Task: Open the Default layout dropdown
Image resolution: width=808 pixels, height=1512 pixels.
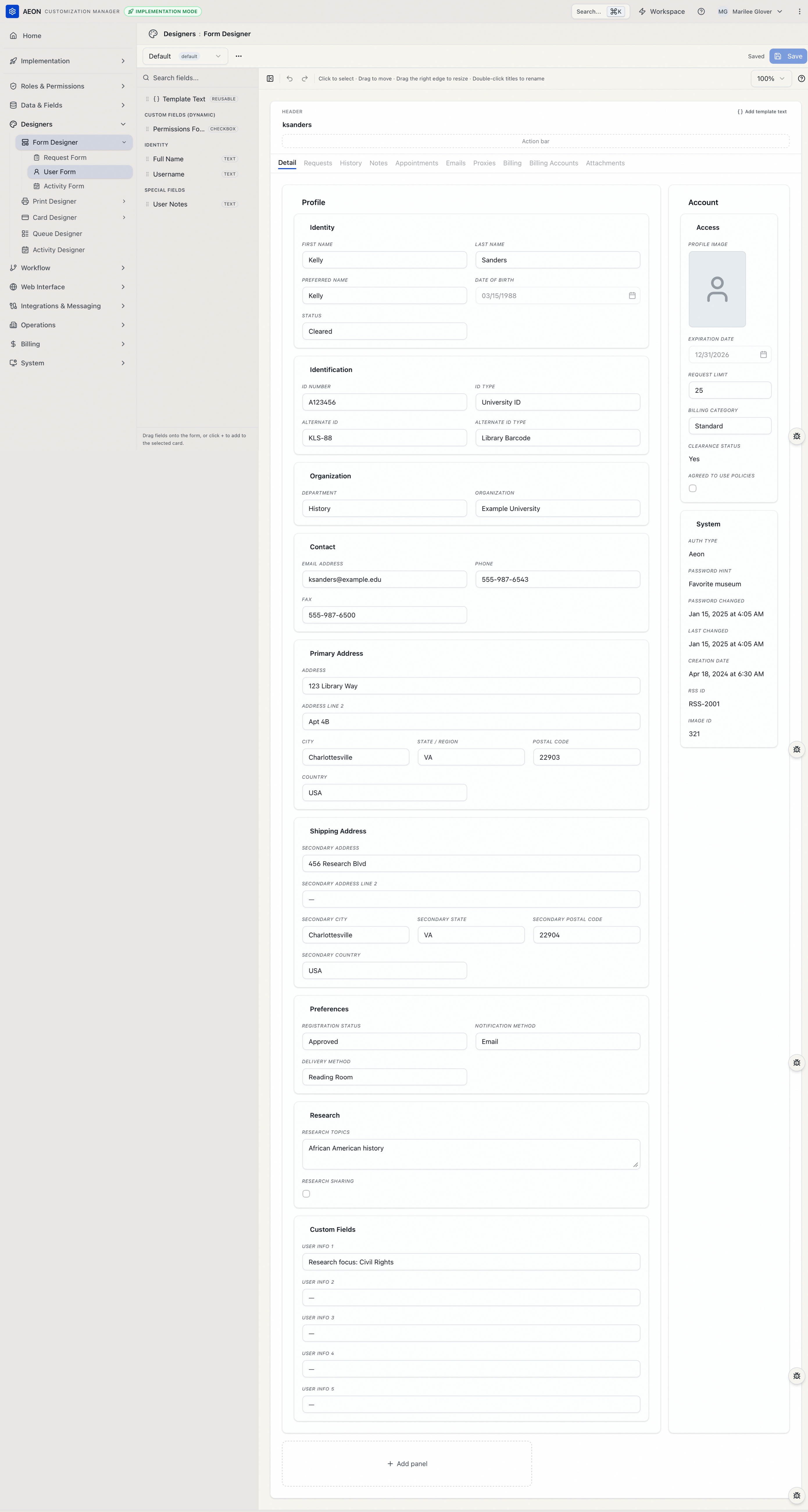Action: (x=185, y=56)
